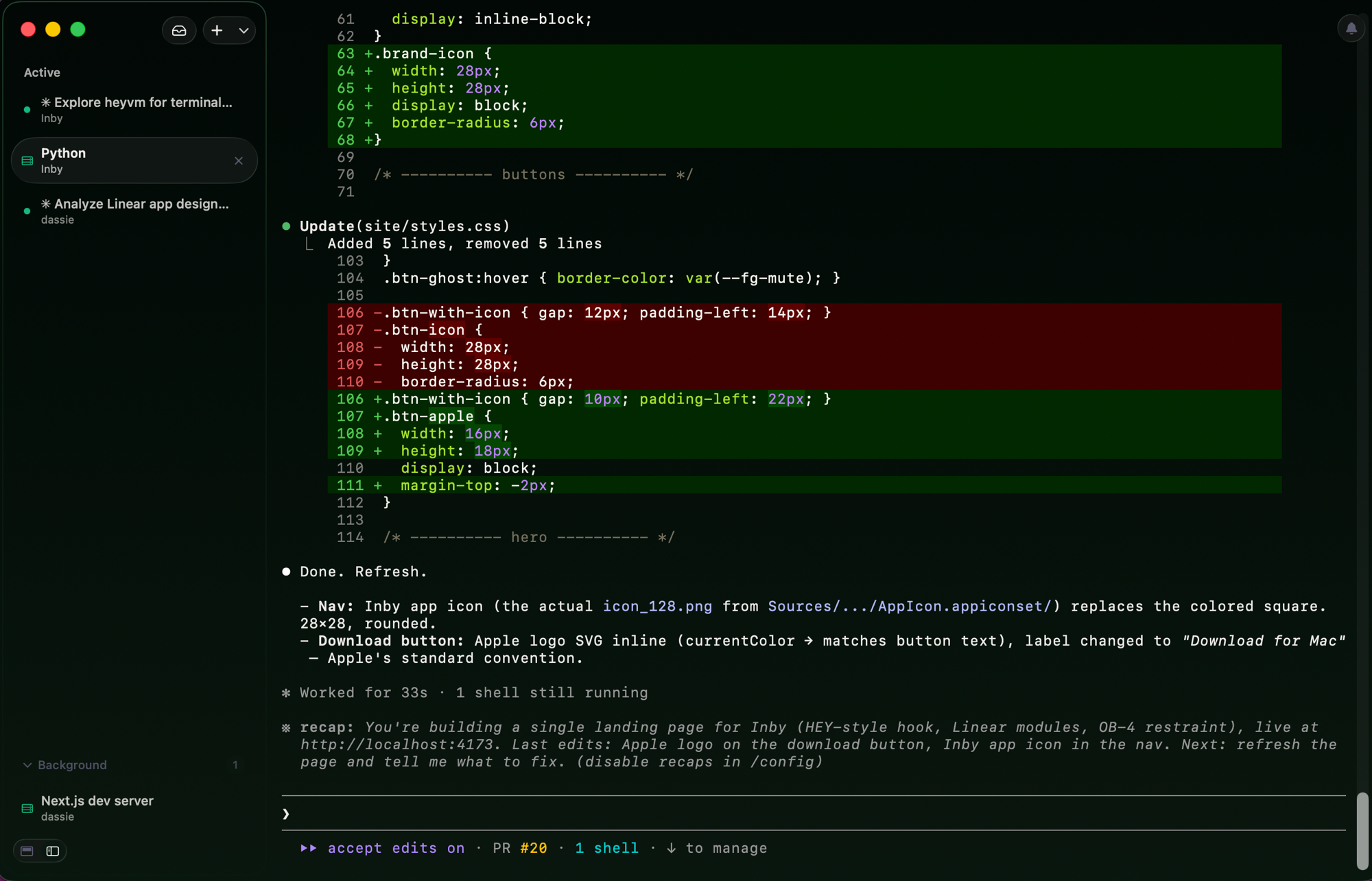Click the hero comment line 114
1372x881 pixels.
coord(529,537)
